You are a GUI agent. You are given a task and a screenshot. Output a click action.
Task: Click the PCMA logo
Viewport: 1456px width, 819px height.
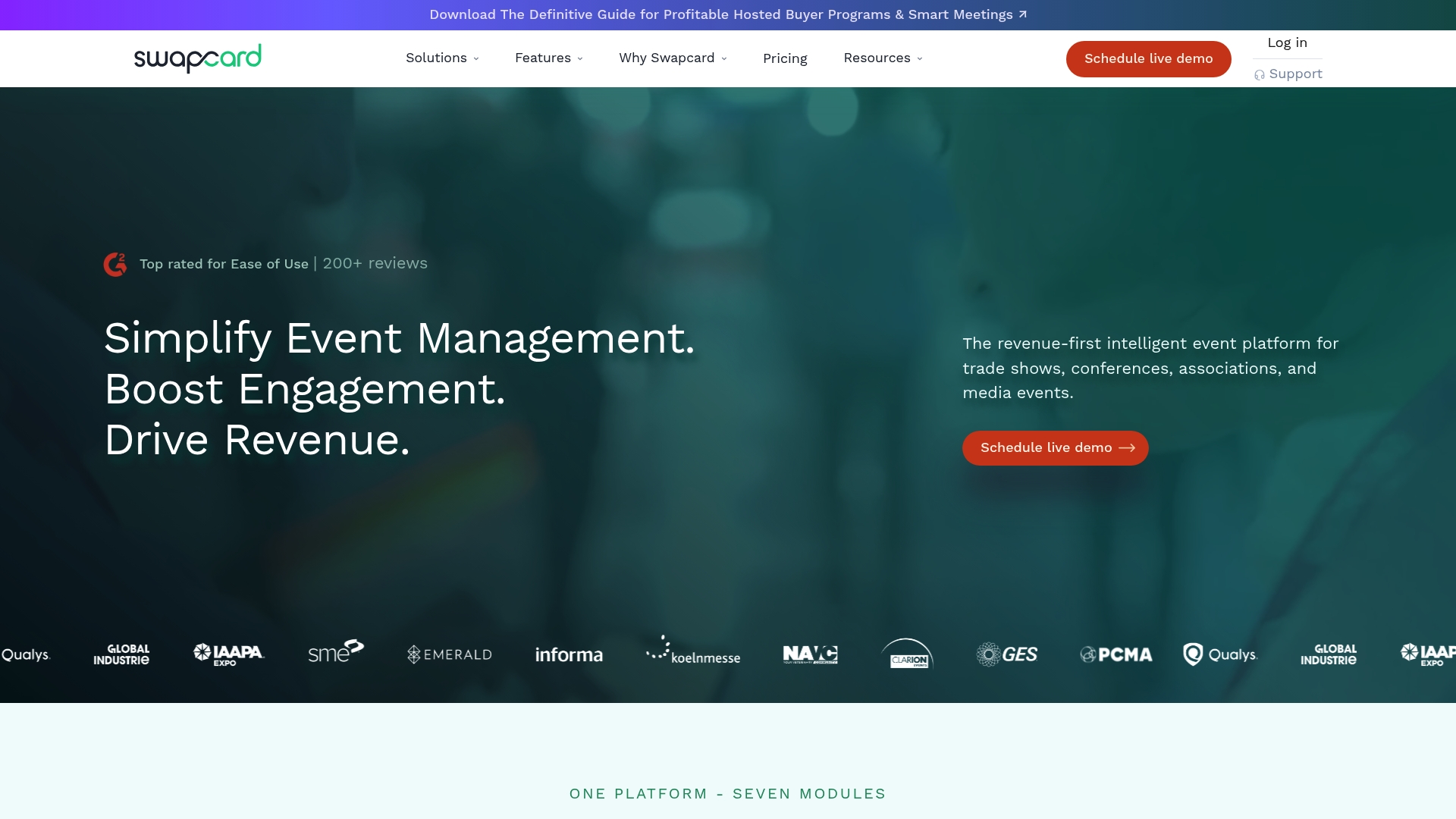point(1116,654)
